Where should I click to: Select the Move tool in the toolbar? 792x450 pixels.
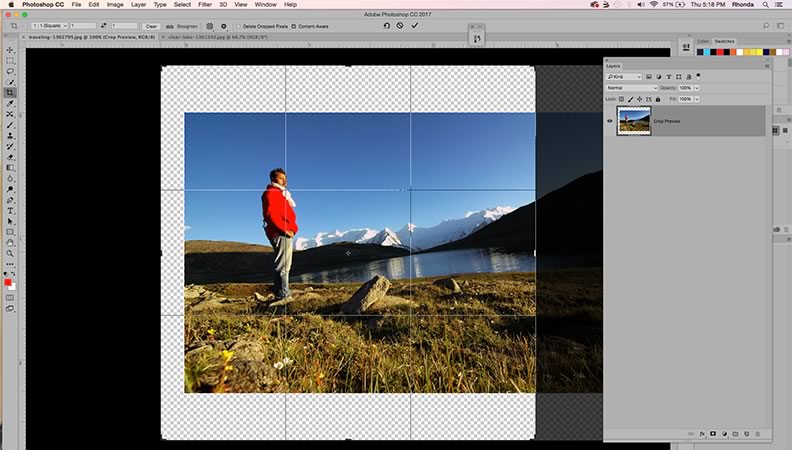10,49
